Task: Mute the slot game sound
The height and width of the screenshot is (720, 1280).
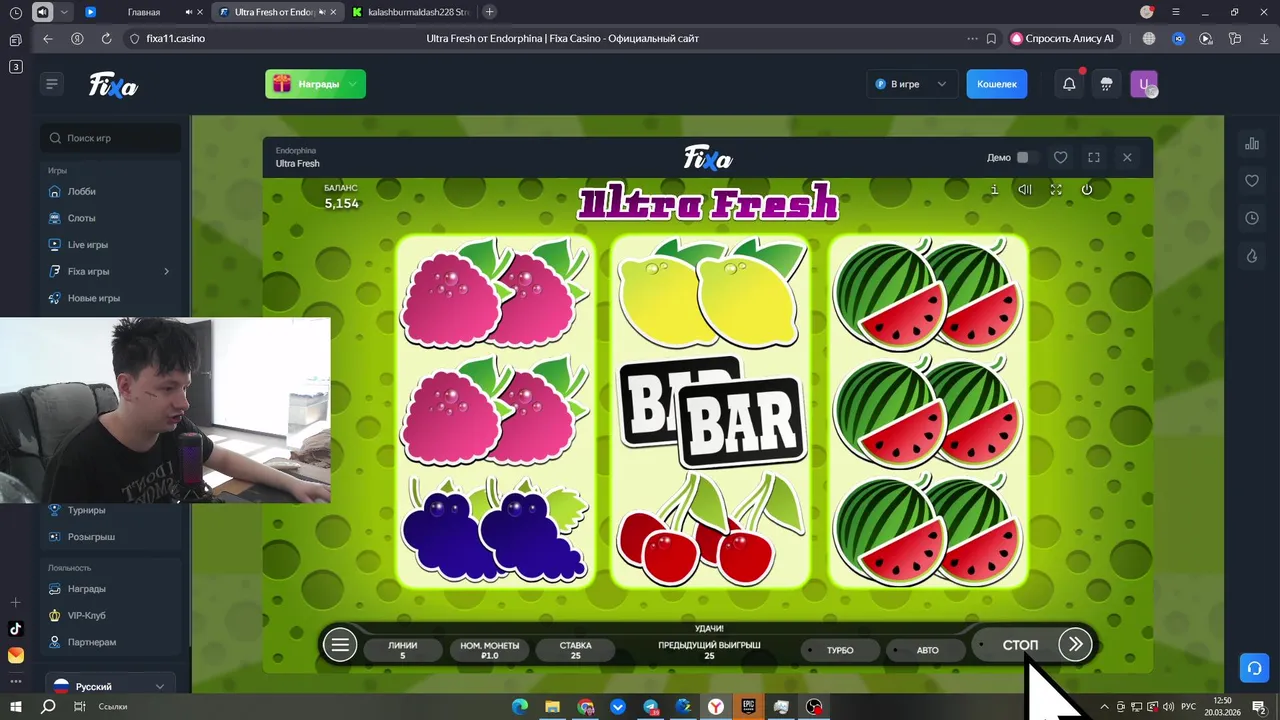Action: (1025, 189)
